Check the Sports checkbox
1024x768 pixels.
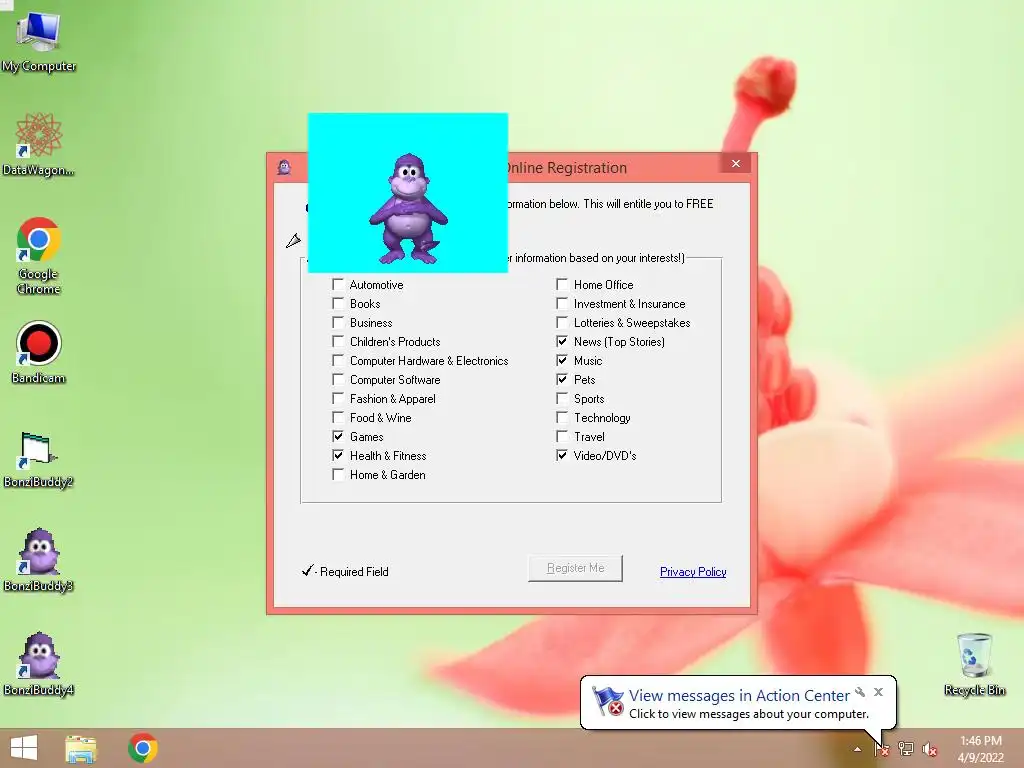point(562,398)
